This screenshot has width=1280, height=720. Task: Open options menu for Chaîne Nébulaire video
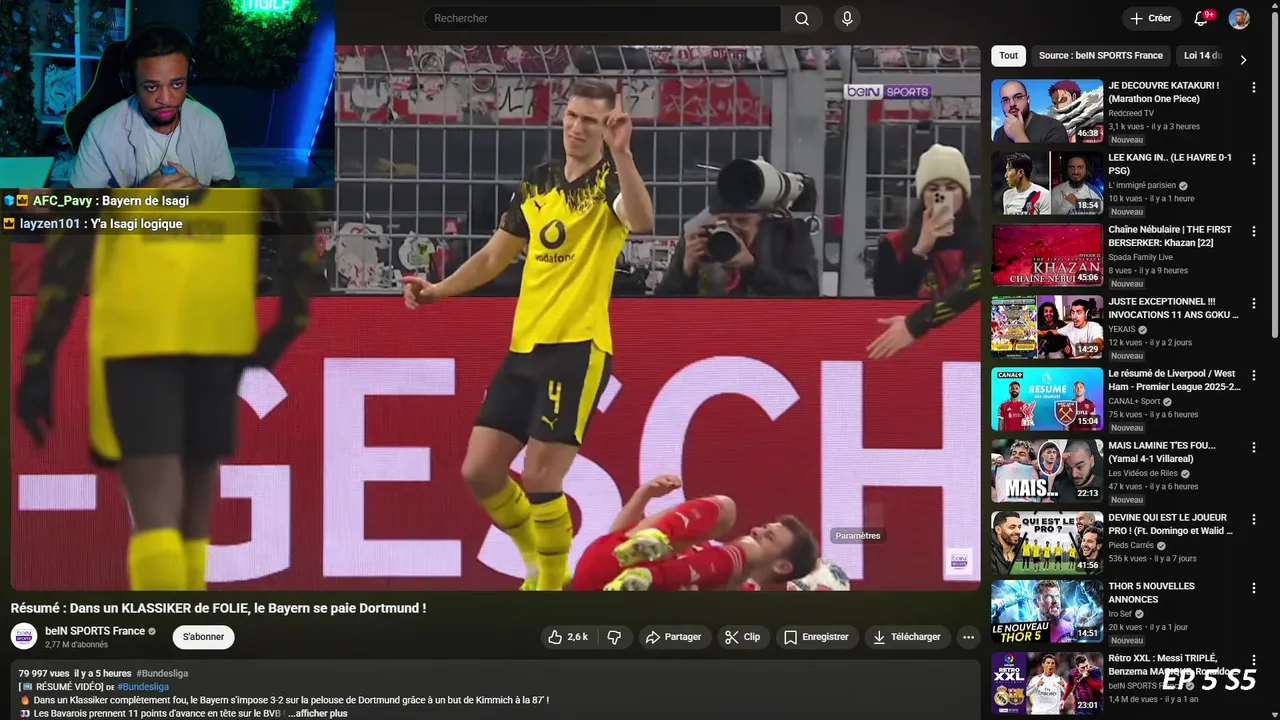(1253, 231)
